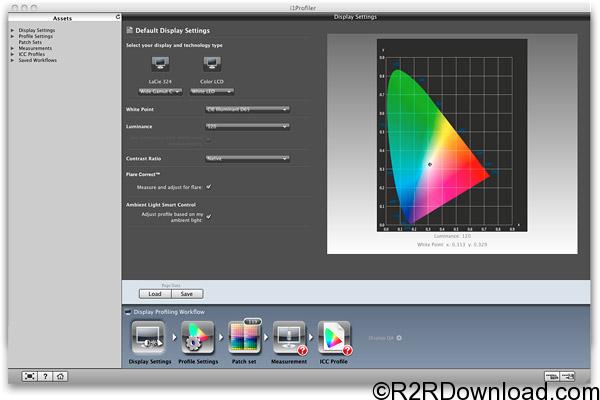
Task: Click the Color LCD display name
Action: [x=212, y=82]
